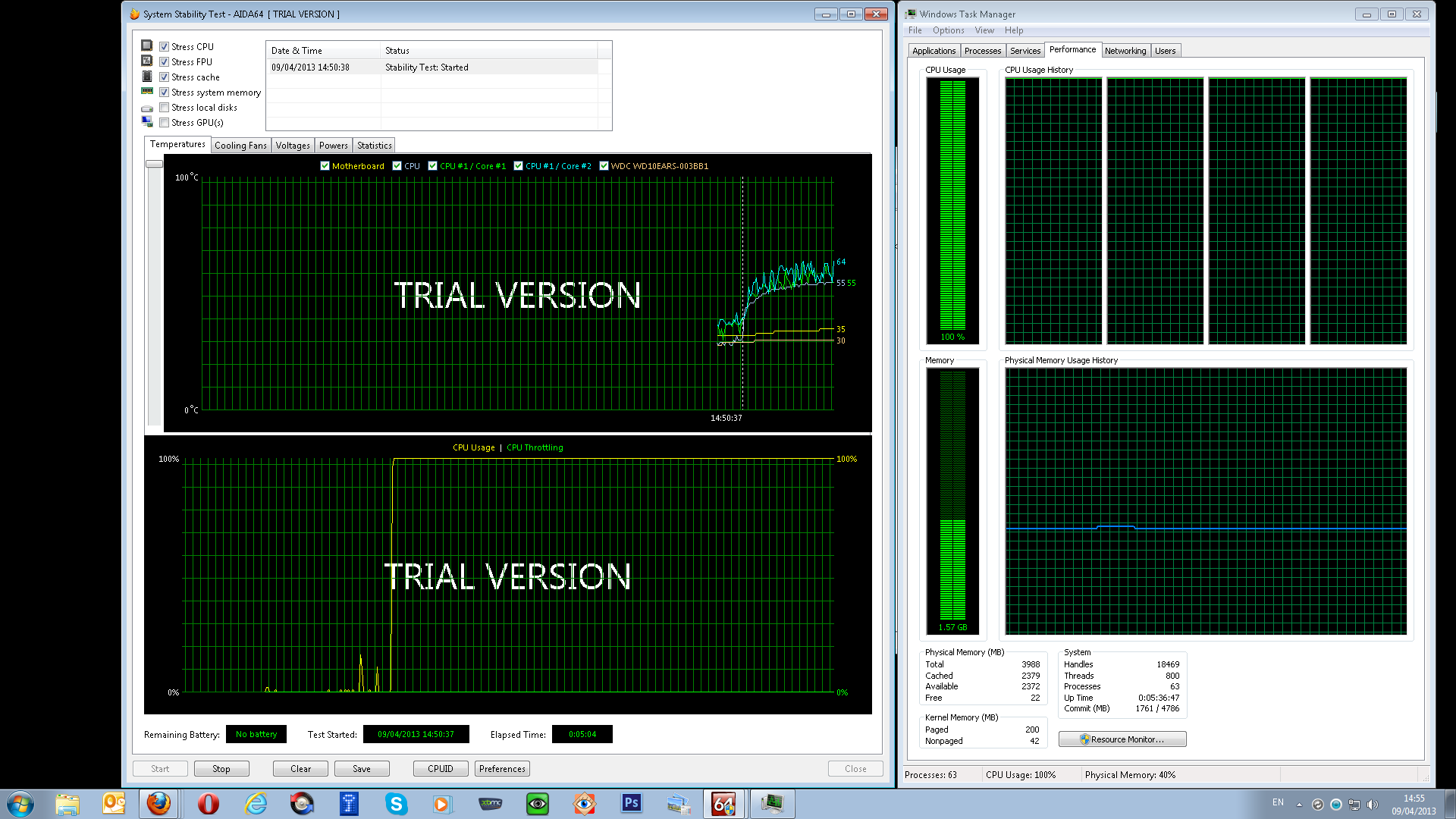Hide the Motherboard temperature graph line
The image size is (1456, 819).
(325, 166)
